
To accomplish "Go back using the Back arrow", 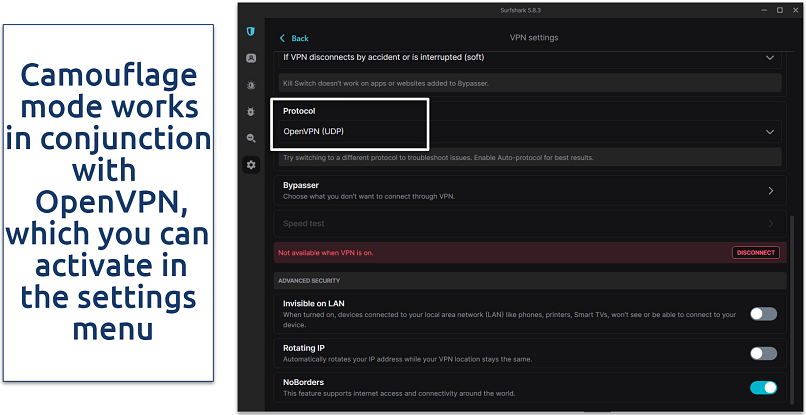I will click(x=294, y=38).
